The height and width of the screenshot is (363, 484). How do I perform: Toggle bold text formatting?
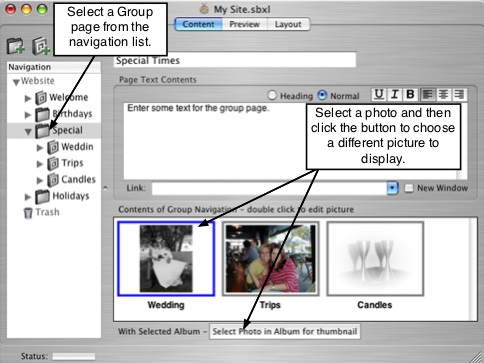click(x=410, y=95)
